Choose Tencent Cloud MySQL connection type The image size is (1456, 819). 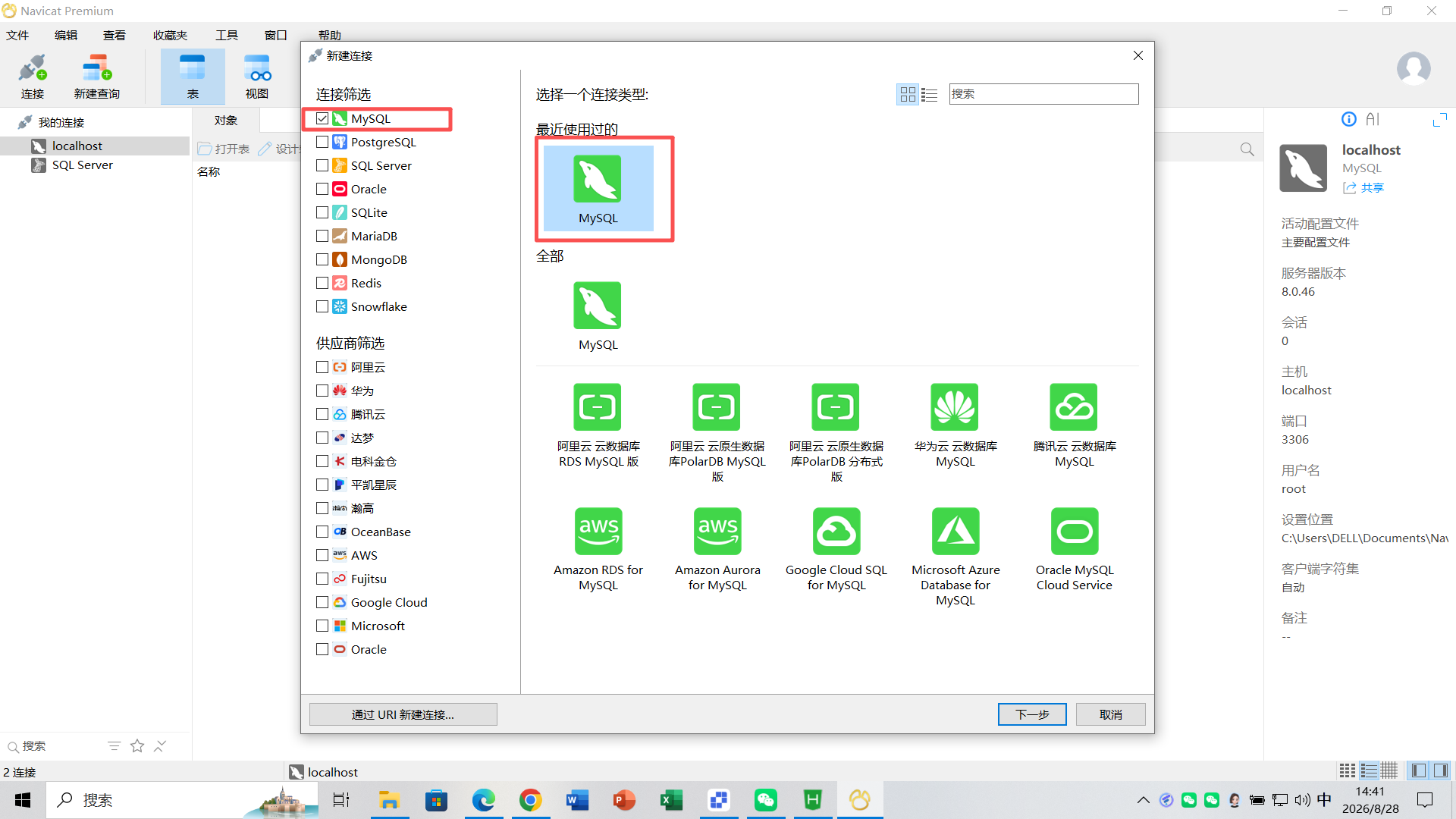pos(1074,425)
